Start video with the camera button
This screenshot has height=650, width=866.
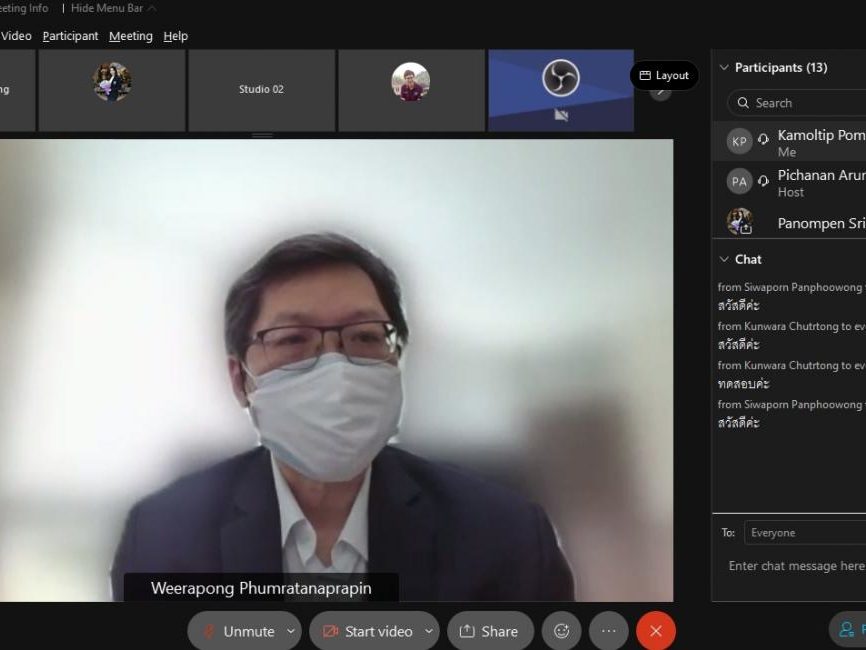[367, 631]
